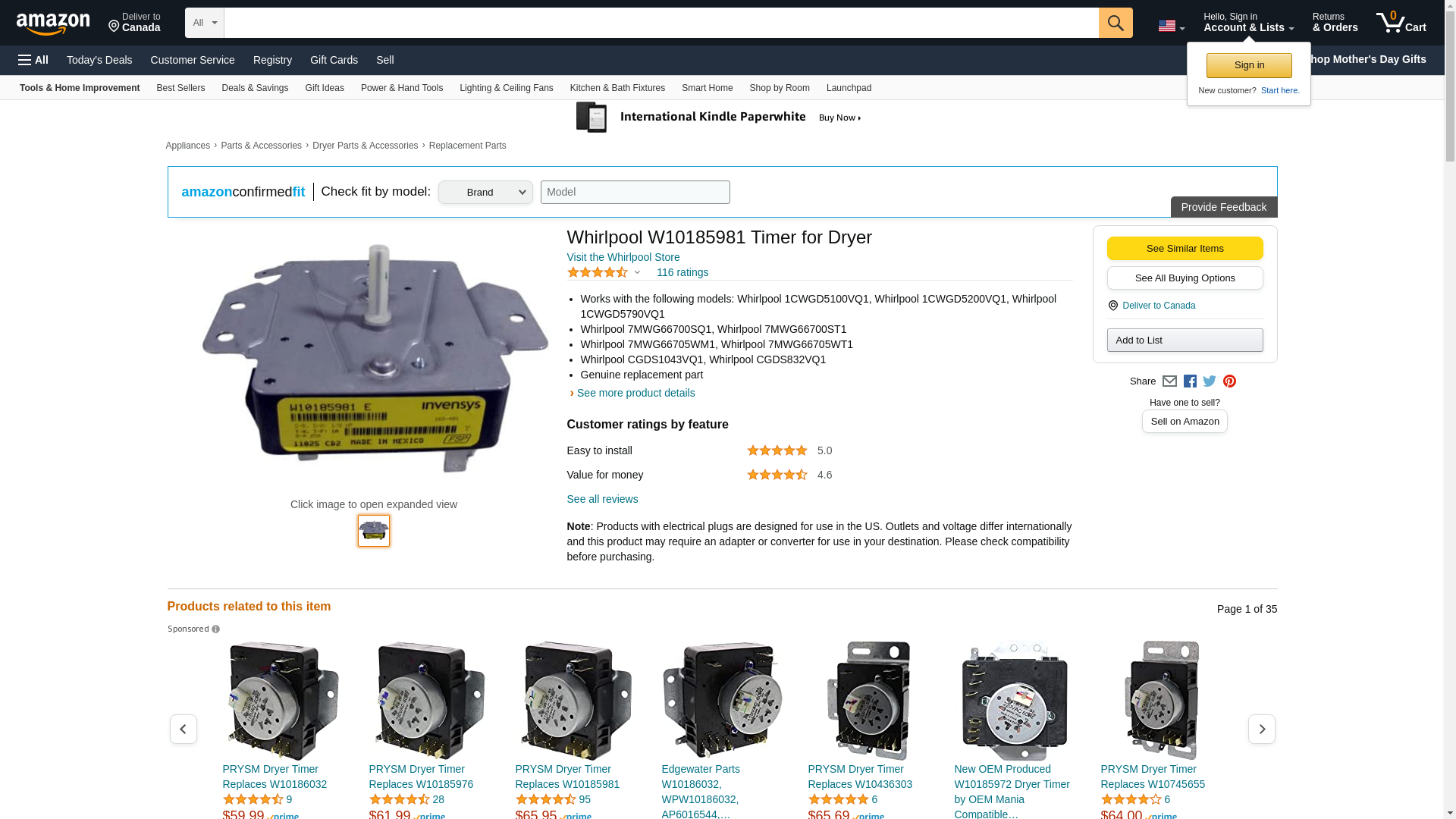1456x819 pixels.
Task: Click the Amazon logo
Action: tap(53, 24)
